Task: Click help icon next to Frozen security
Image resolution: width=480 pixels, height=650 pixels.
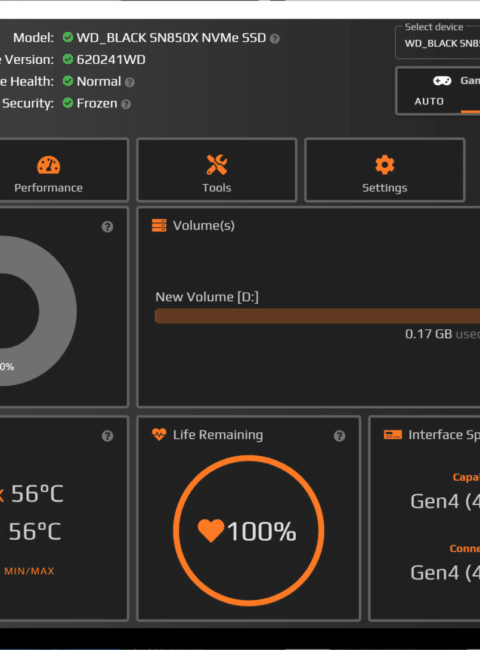Action: (126, 104)
